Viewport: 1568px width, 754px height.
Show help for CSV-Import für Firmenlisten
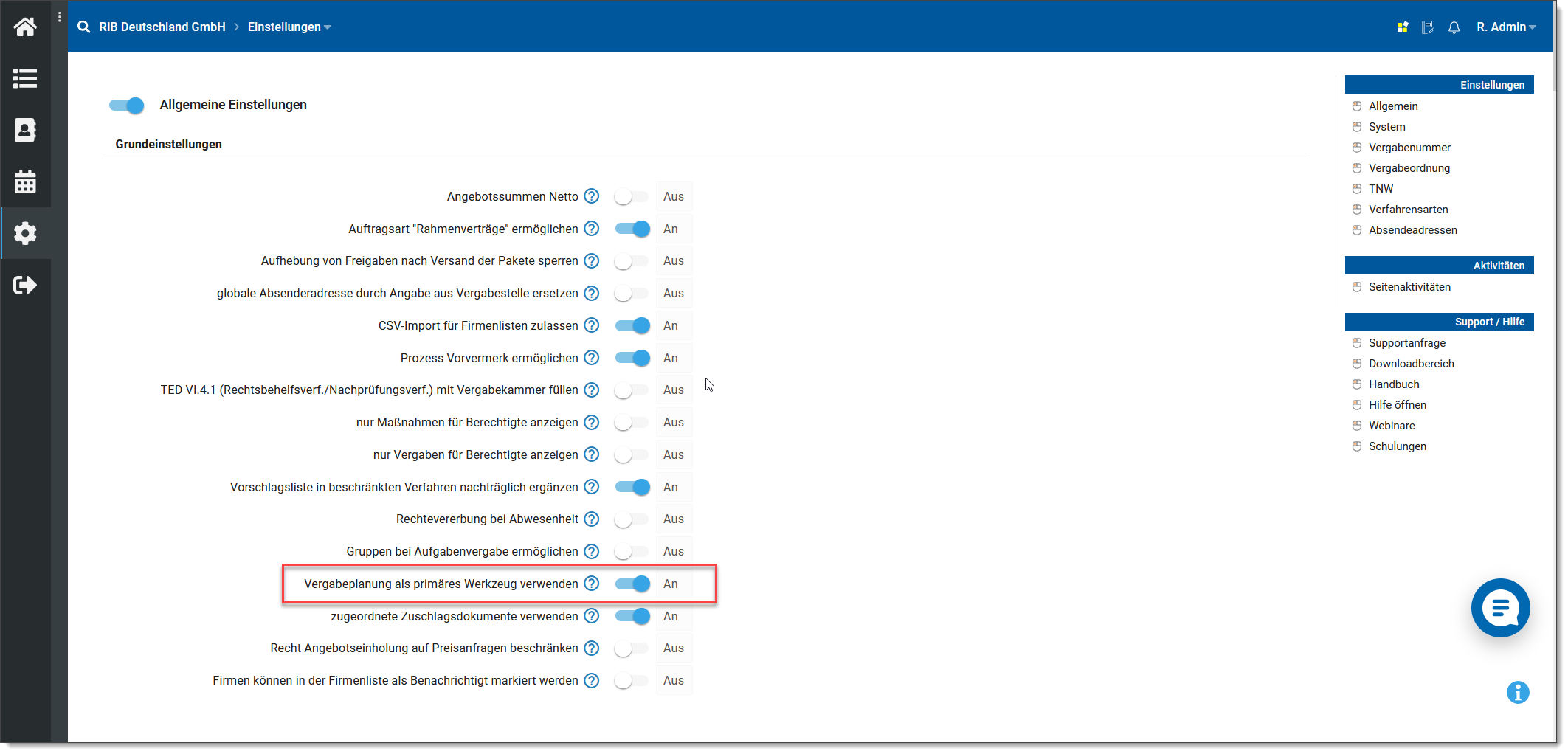pos(592,325)
